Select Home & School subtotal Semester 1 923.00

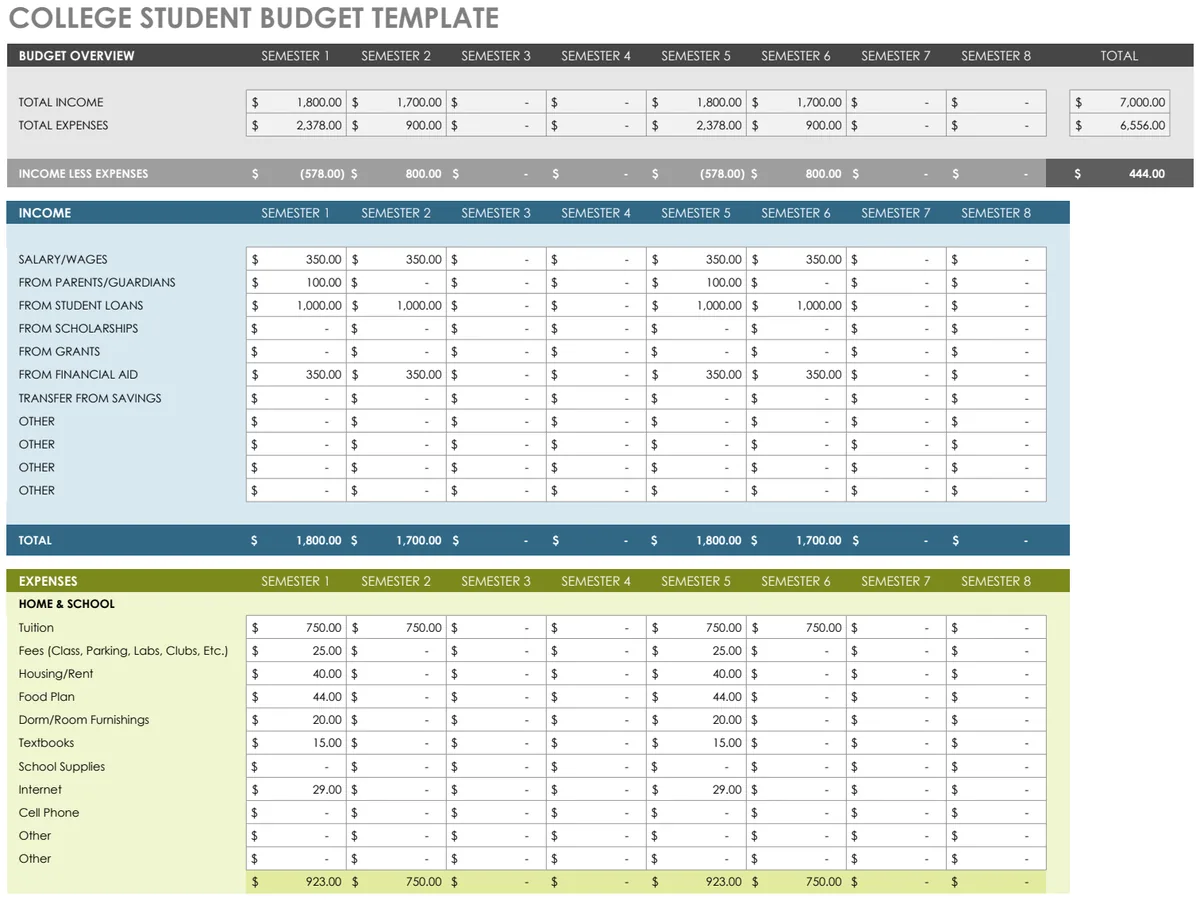[x=296, y=882]
